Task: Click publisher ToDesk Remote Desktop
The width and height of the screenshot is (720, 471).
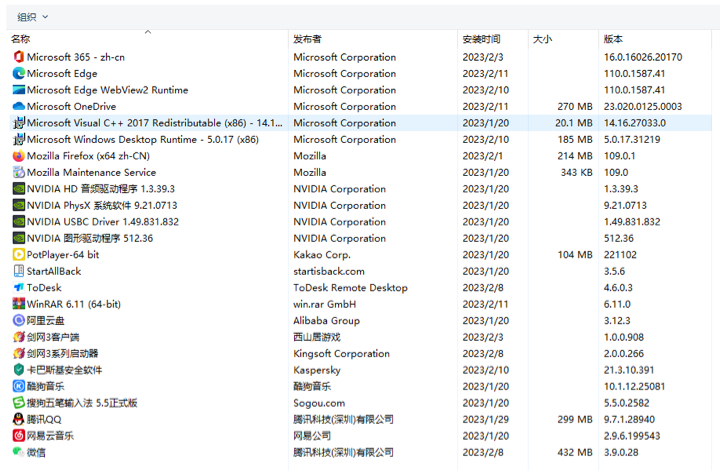Action: point(350,288)
